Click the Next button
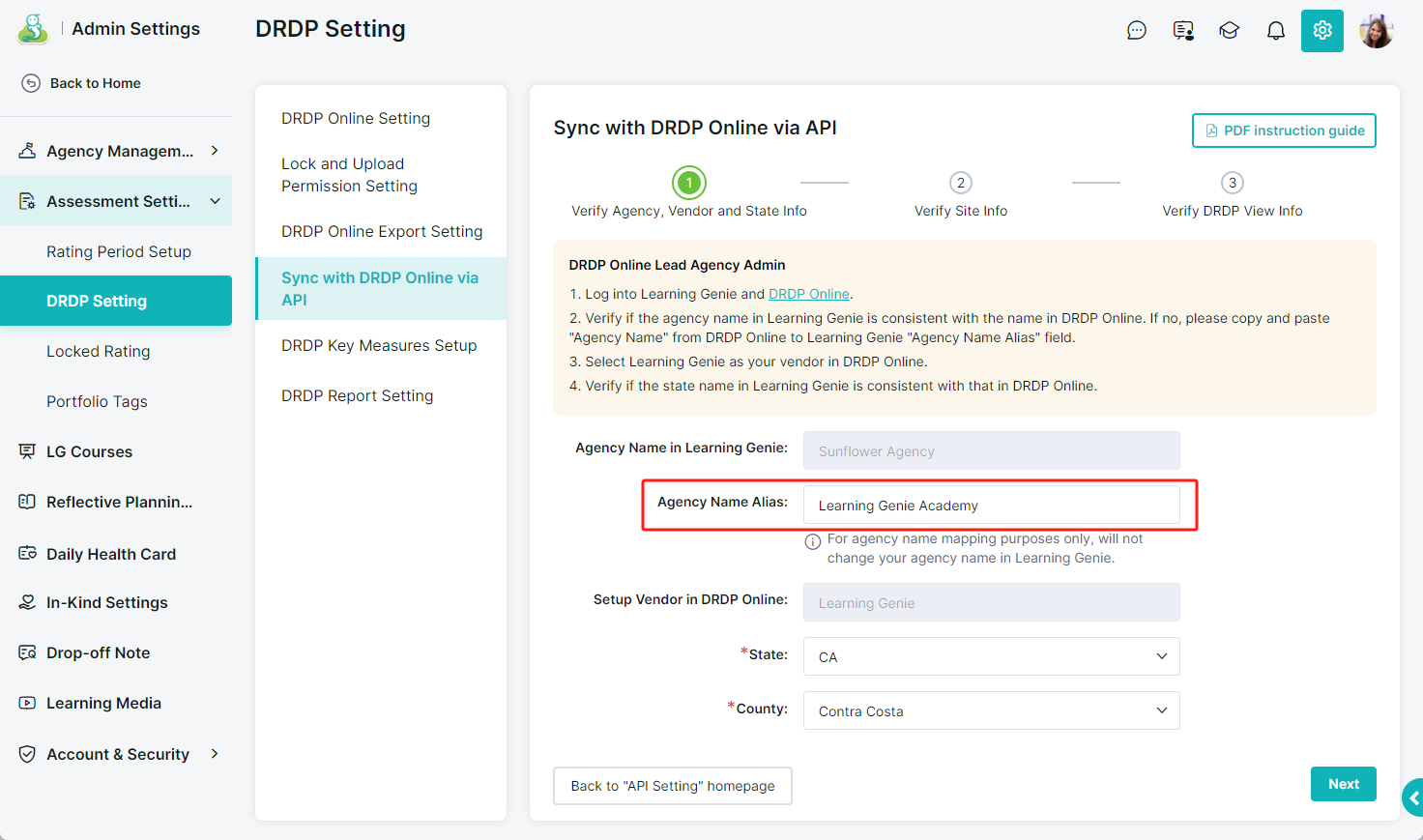The image size is (1423, 840). [1343, 784]
